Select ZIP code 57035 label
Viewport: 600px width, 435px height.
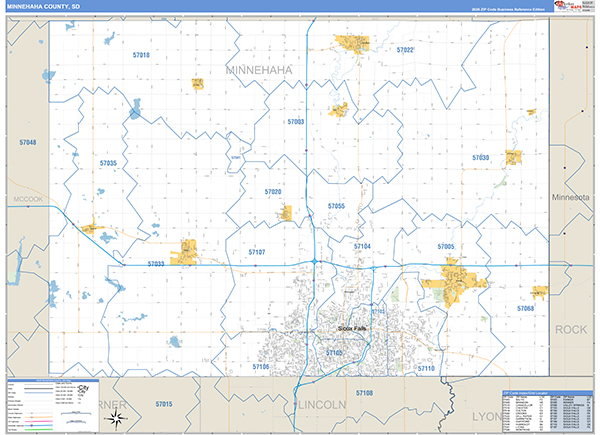[x=108, y=163]
